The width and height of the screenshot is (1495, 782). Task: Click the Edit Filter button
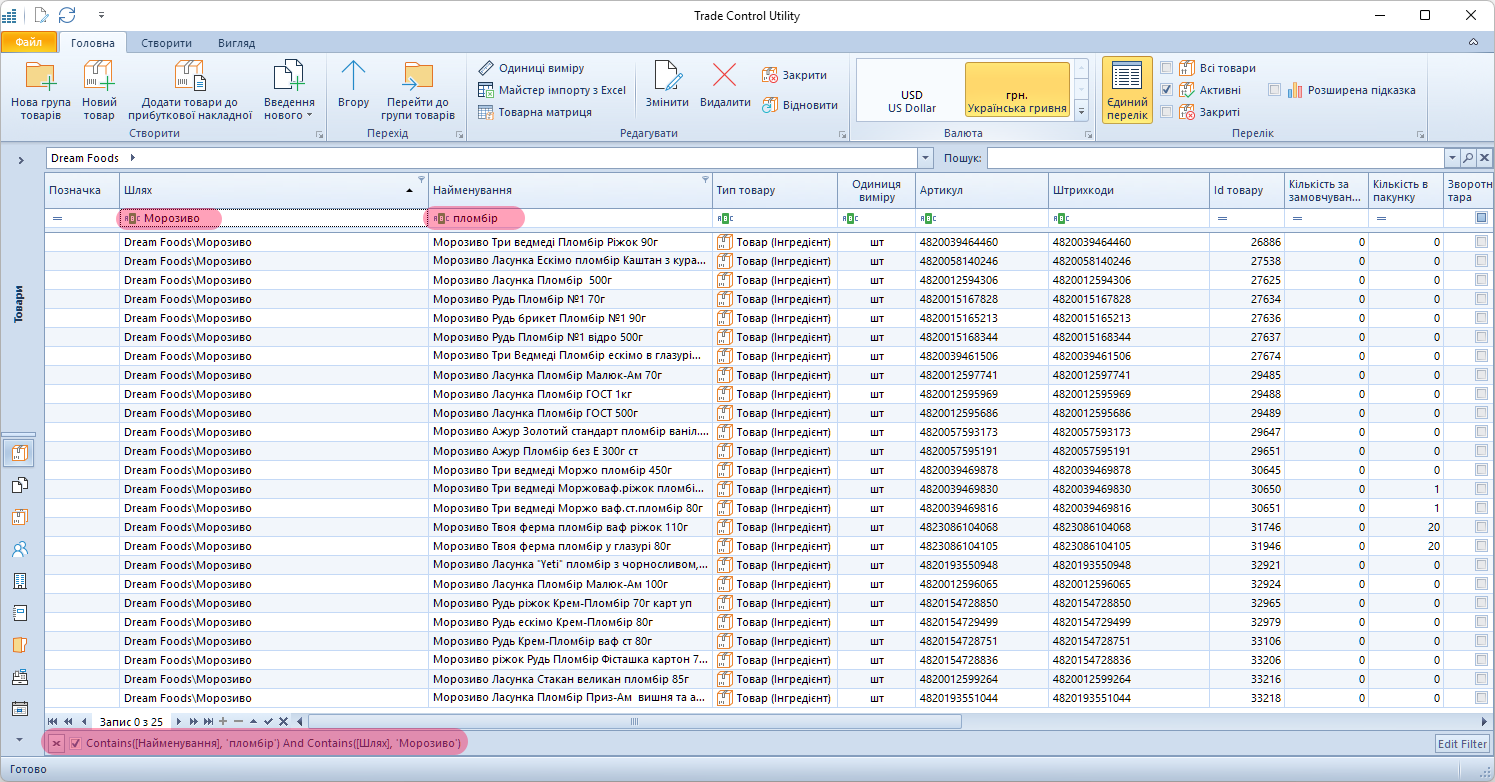(1462, 743)
